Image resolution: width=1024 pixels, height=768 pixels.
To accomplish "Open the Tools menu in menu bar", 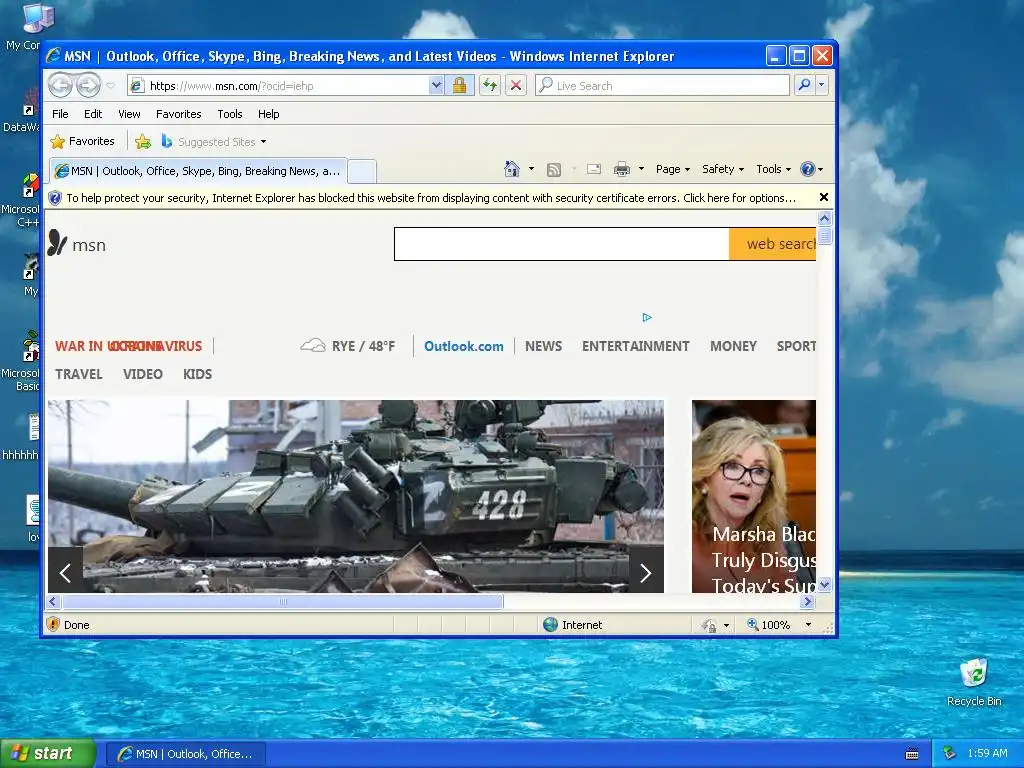I will click(229, 114).
